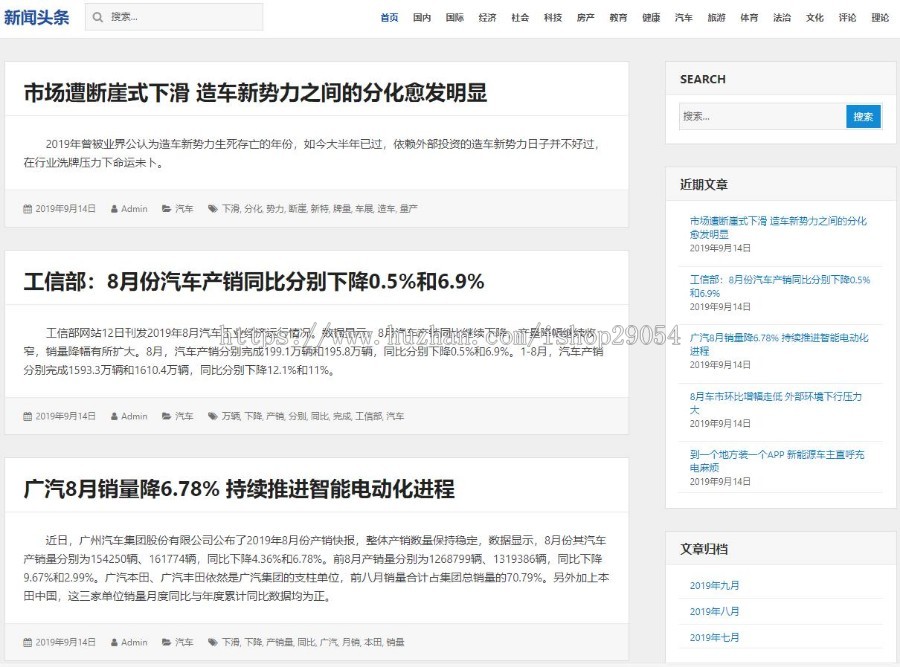
Task: Click the calendar icon under the 广汽 article
Action: [x=28, y=642]
